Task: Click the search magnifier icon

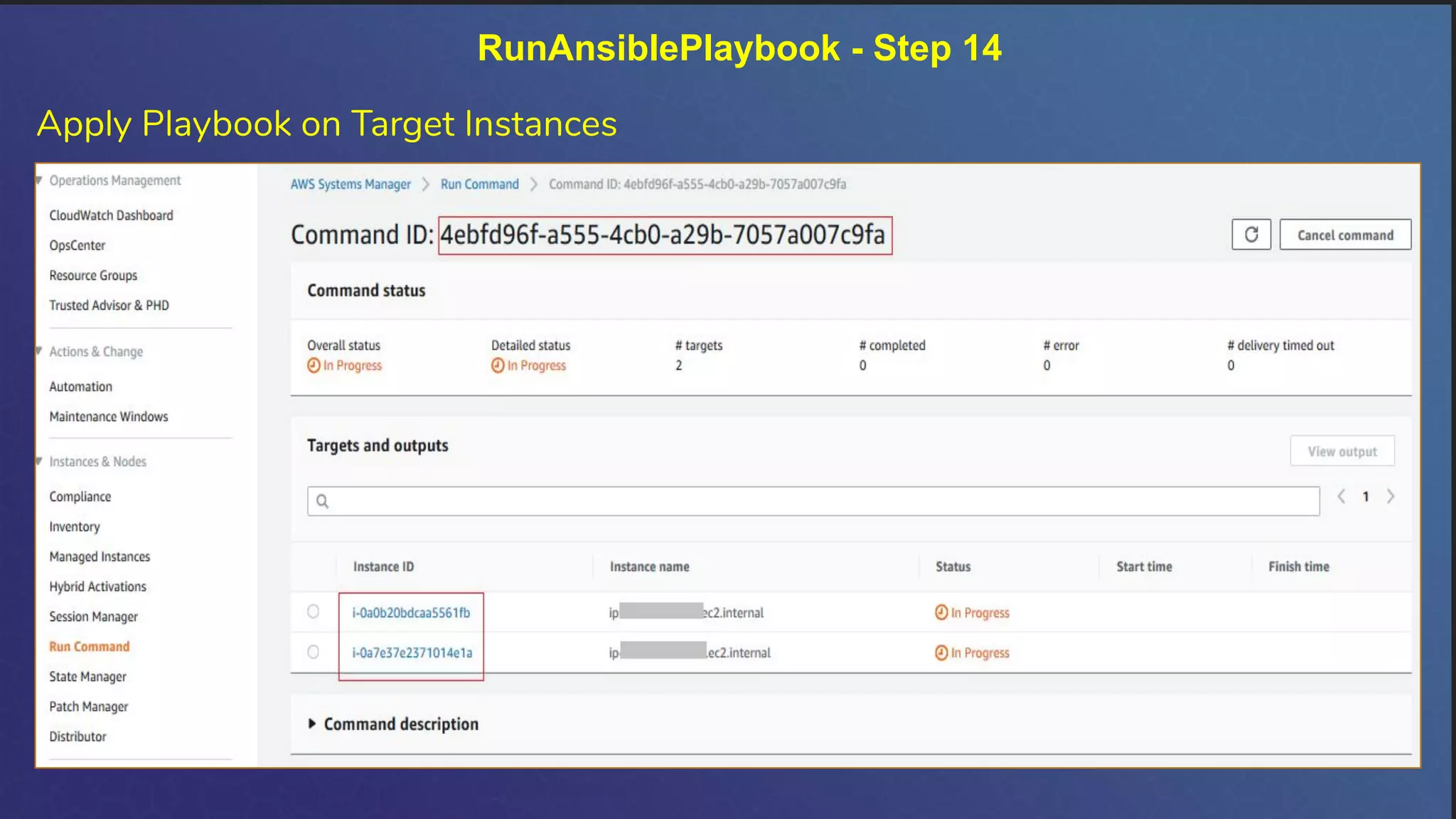Action: coord(322,501)
